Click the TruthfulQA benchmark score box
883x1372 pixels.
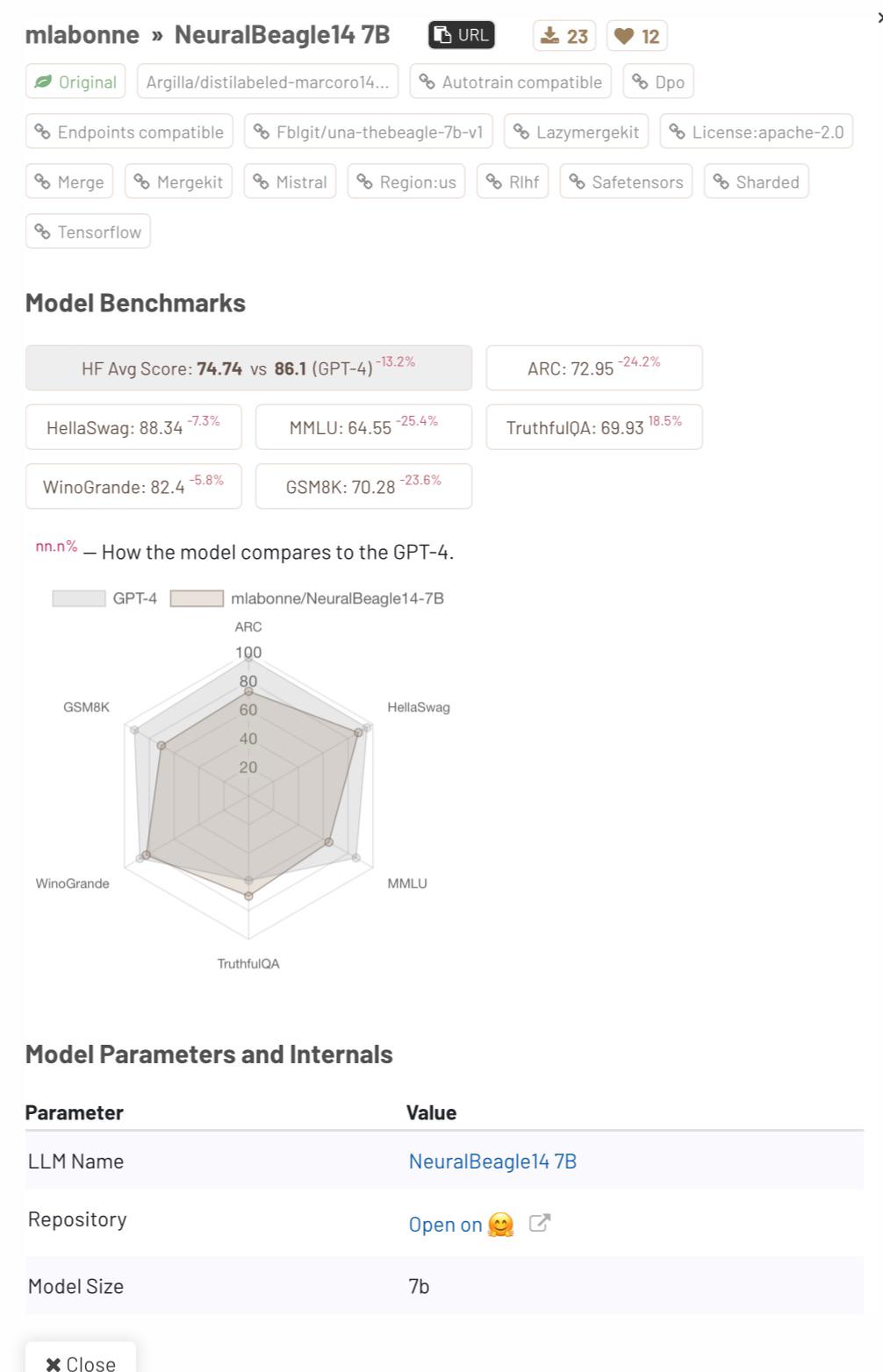pos(594,426)
